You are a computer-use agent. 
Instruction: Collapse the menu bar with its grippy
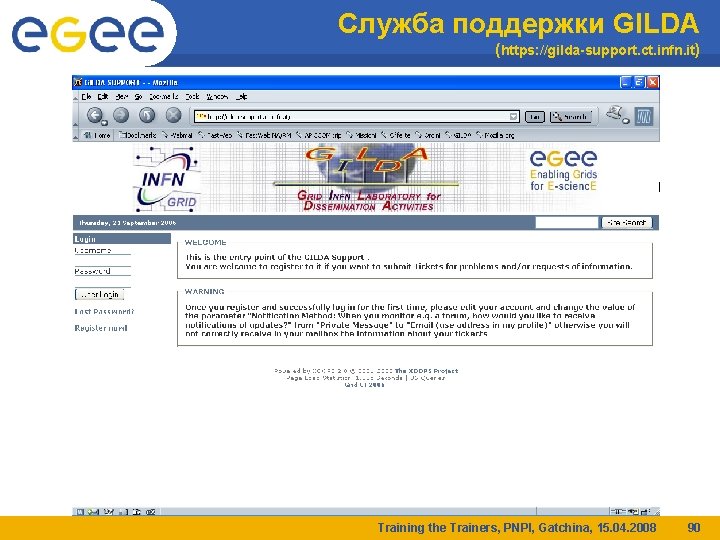pyautogui.click(x=76, y=96)
